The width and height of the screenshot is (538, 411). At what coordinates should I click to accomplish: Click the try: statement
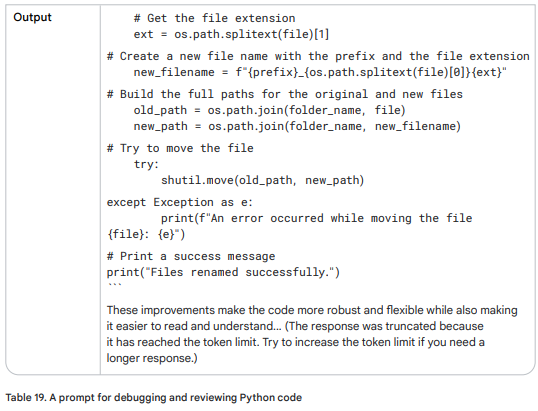pos(147,164)
